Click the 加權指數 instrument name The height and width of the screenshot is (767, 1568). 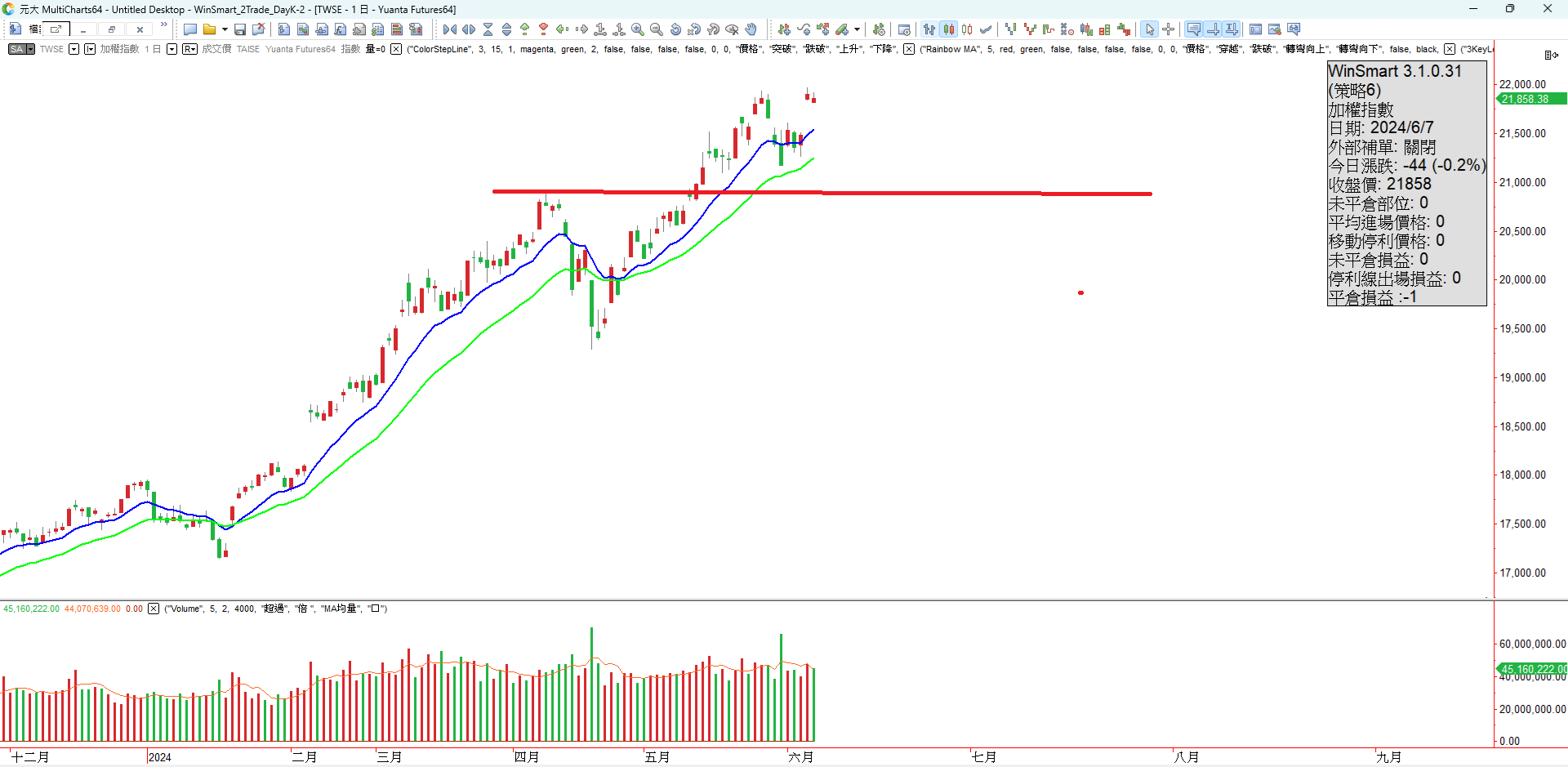pos(119,49)
